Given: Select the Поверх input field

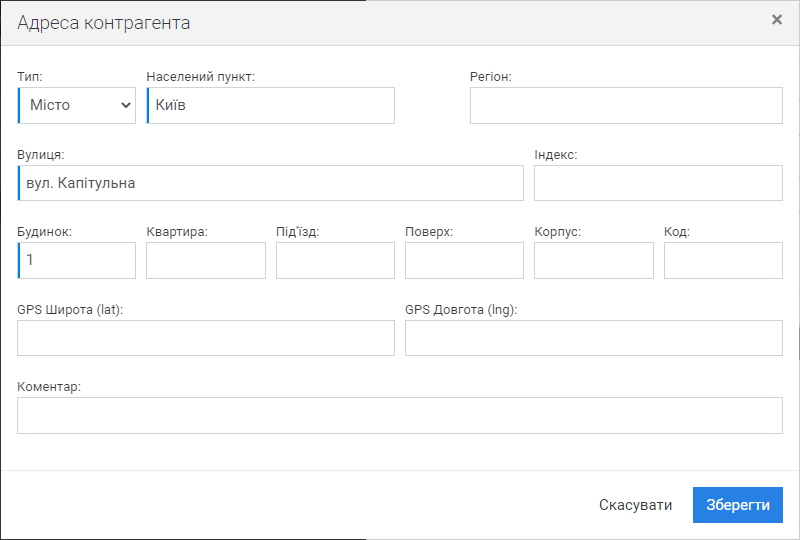Looking at the screenshot, I should pyautogui.click(x=464, y=260).
